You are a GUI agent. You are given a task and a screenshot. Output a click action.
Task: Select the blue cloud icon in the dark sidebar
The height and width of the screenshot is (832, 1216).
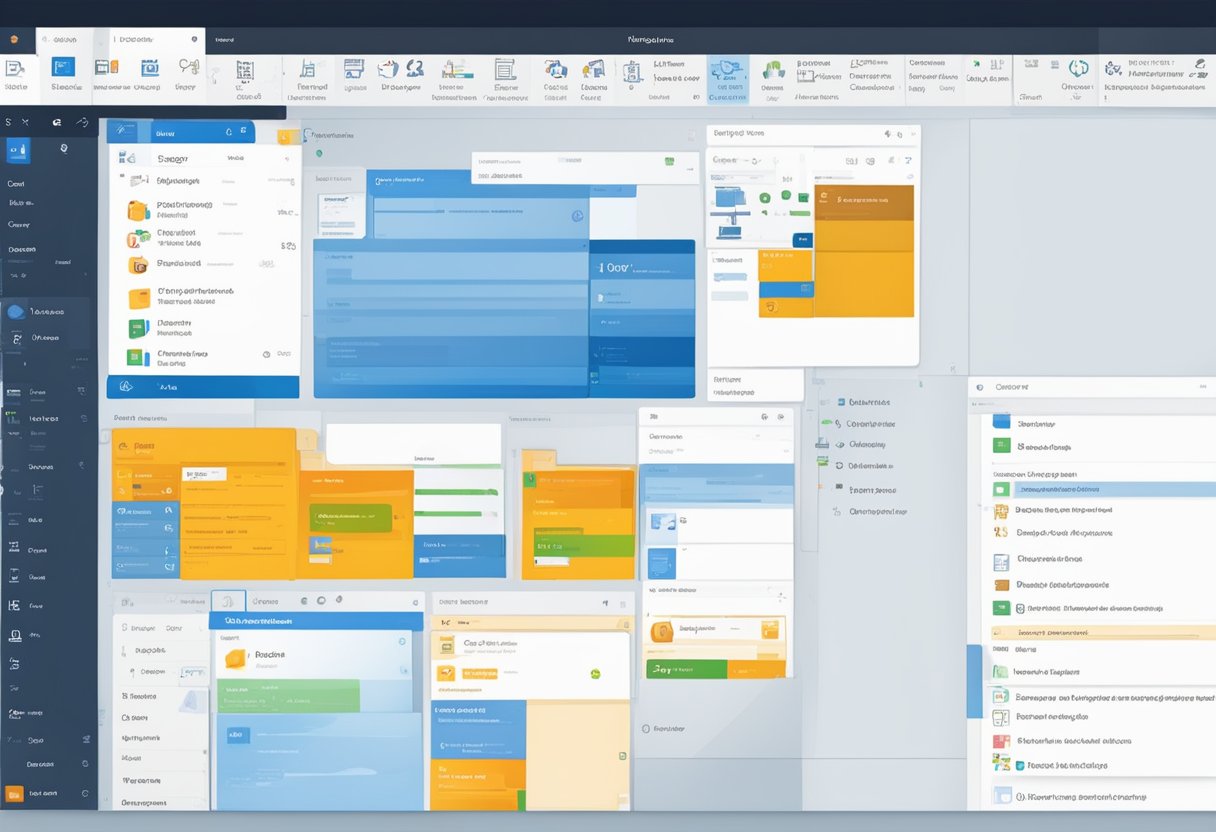pos(15,312)
